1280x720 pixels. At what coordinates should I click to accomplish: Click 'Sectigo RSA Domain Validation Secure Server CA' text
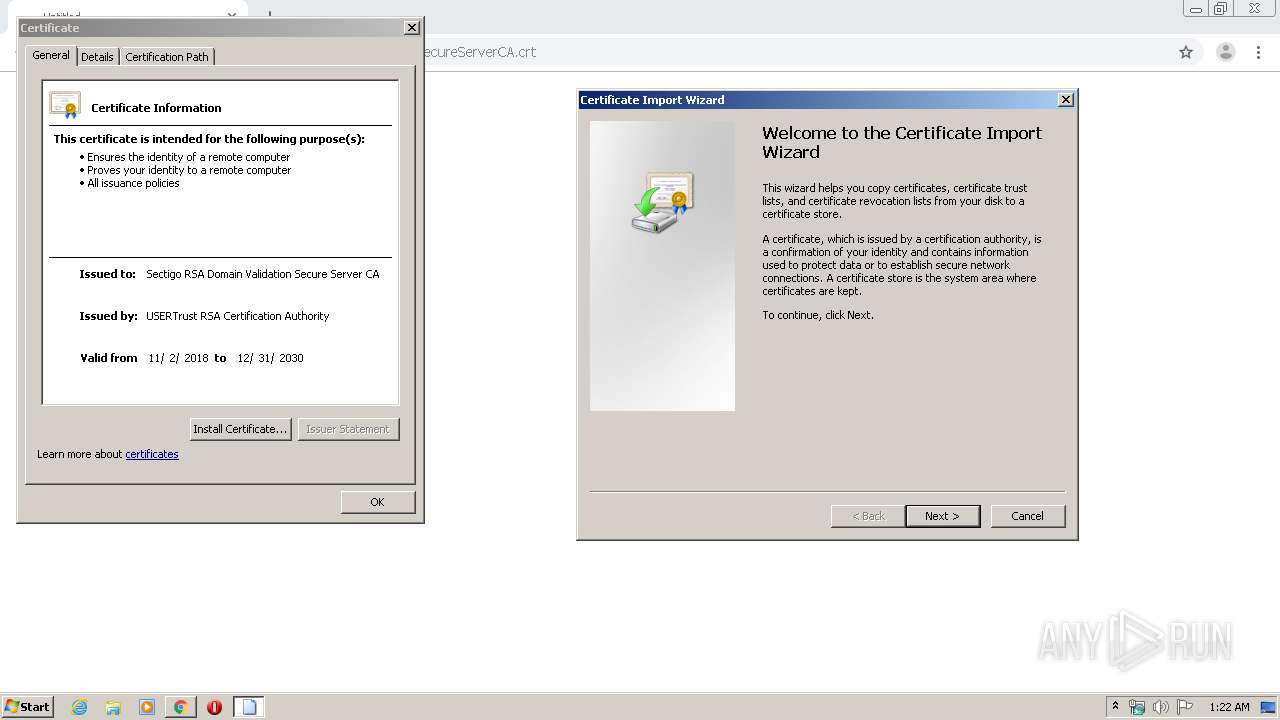(263, 274)
